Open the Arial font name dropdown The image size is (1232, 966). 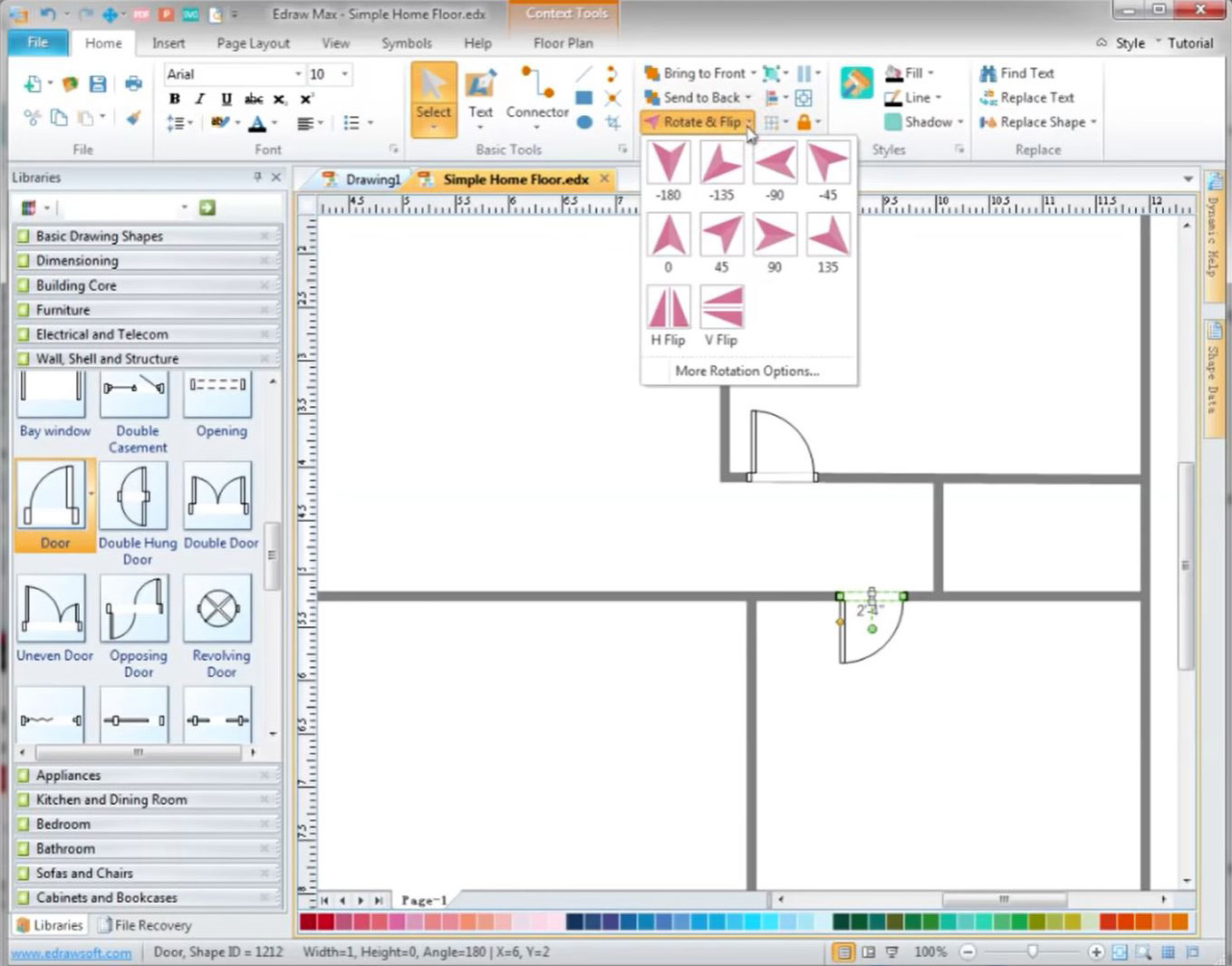click(x=298, y=74)
